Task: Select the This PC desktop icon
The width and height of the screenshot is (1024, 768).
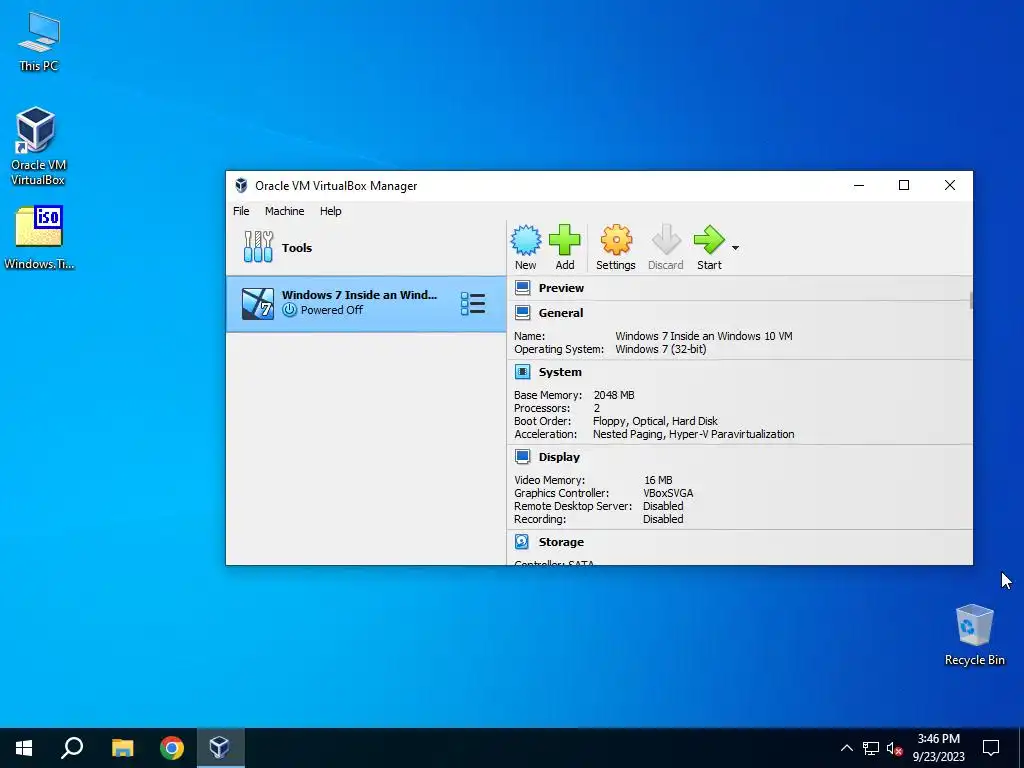Action: [39, 42]
